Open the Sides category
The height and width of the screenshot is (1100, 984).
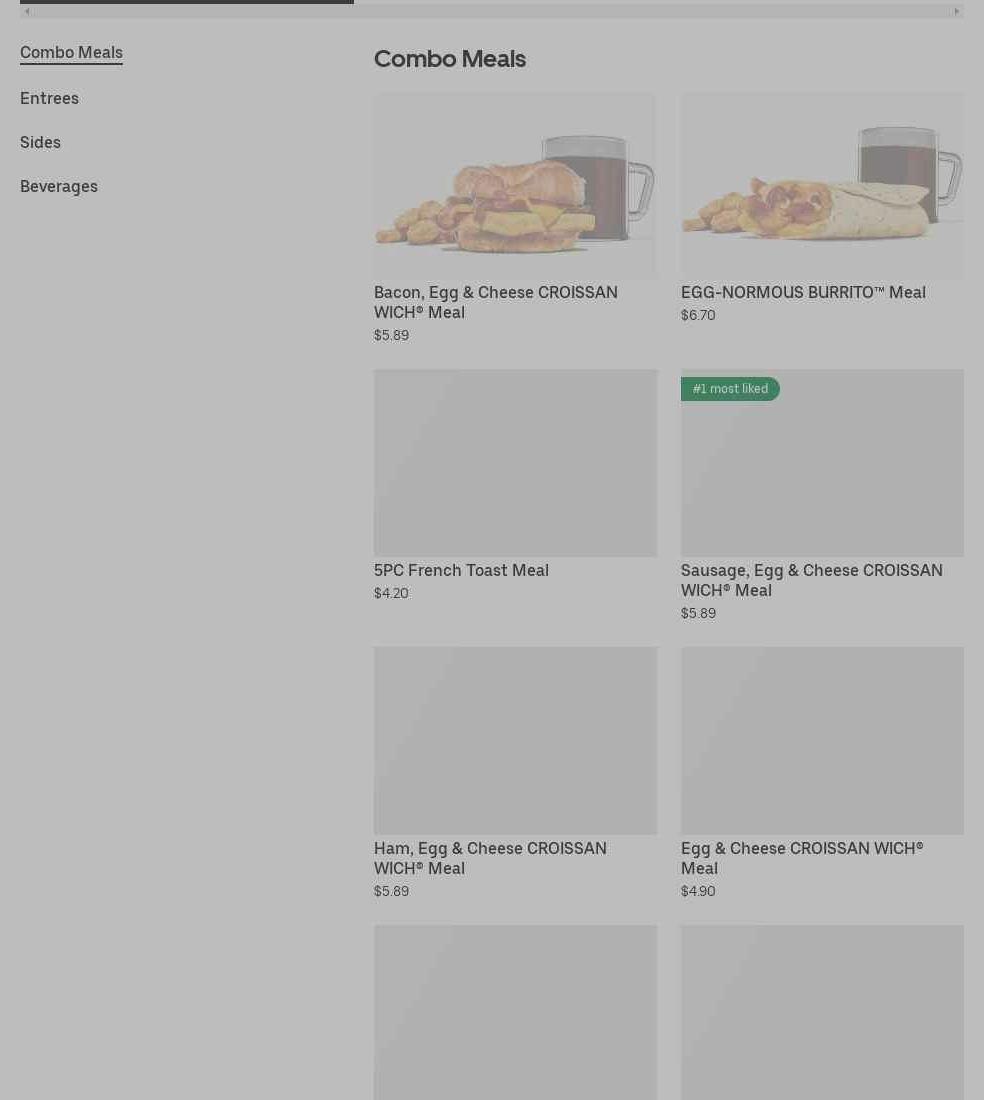tap(40, 142)
